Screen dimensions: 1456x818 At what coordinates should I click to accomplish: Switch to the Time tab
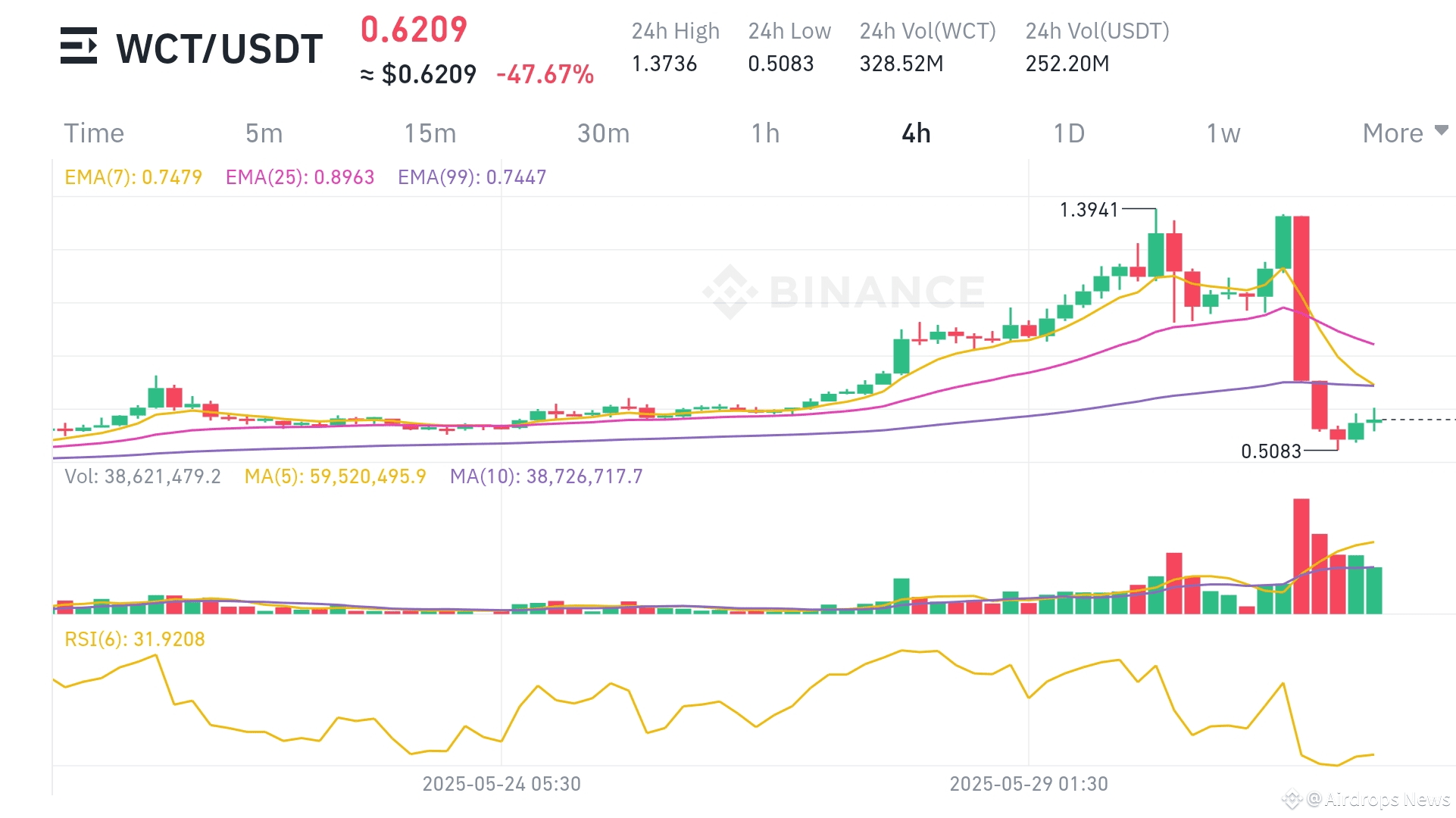tap(94, 133)
